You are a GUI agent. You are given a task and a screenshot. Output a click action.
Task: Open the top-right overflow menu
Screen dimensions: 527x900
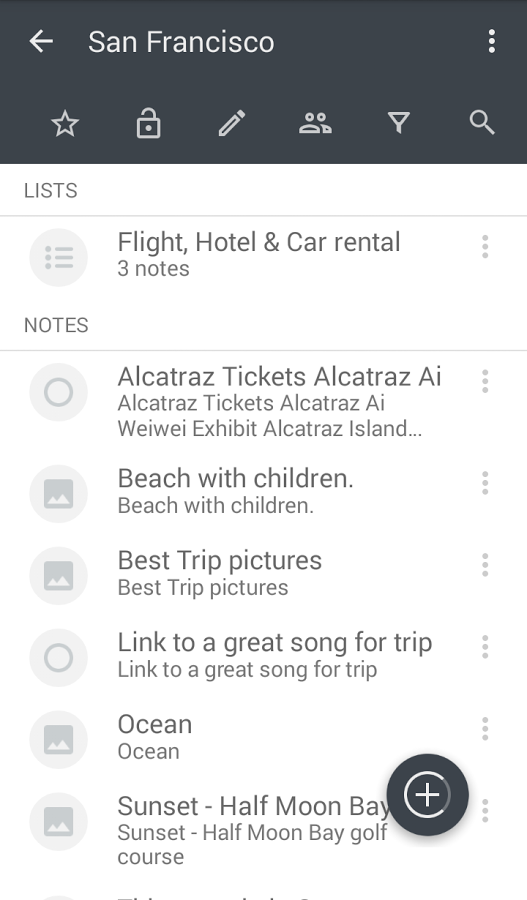pyautogui.click(x=491, y=41)
